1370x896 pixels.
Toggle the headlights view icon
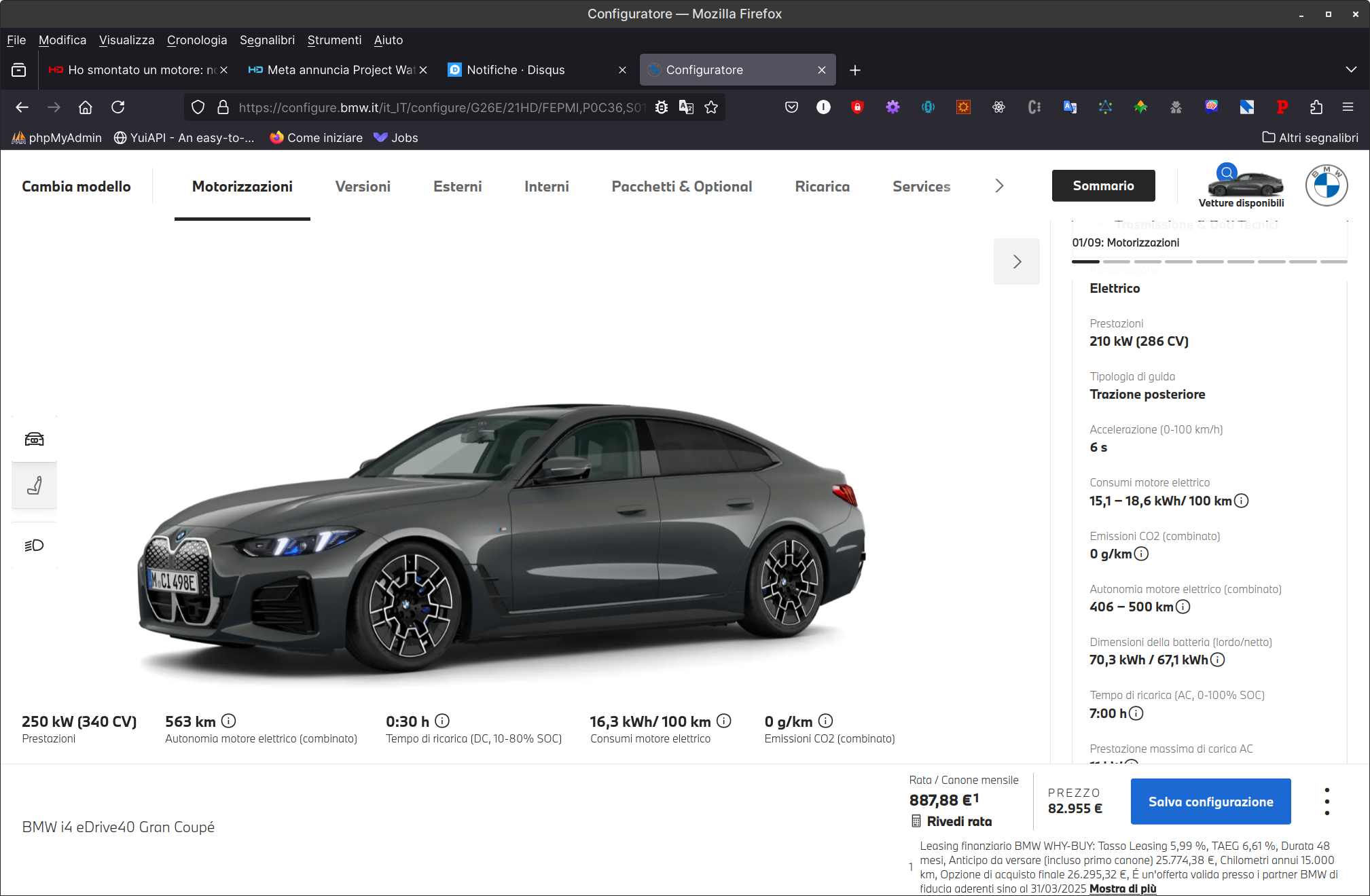[34, 545]
